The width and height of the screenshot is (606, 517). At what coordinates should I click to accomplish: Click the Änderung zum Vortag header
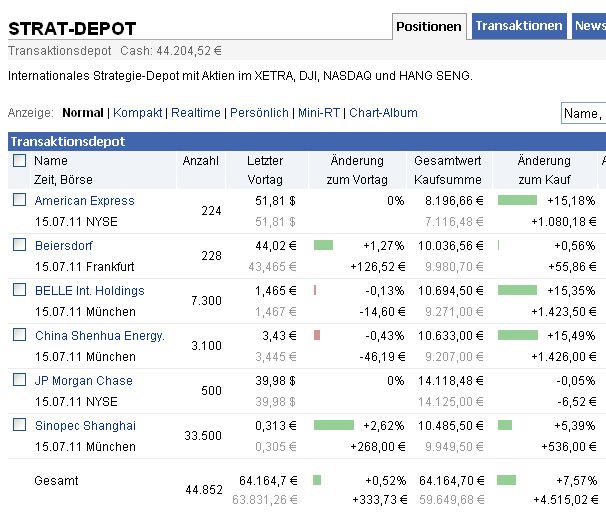[357, 170]
